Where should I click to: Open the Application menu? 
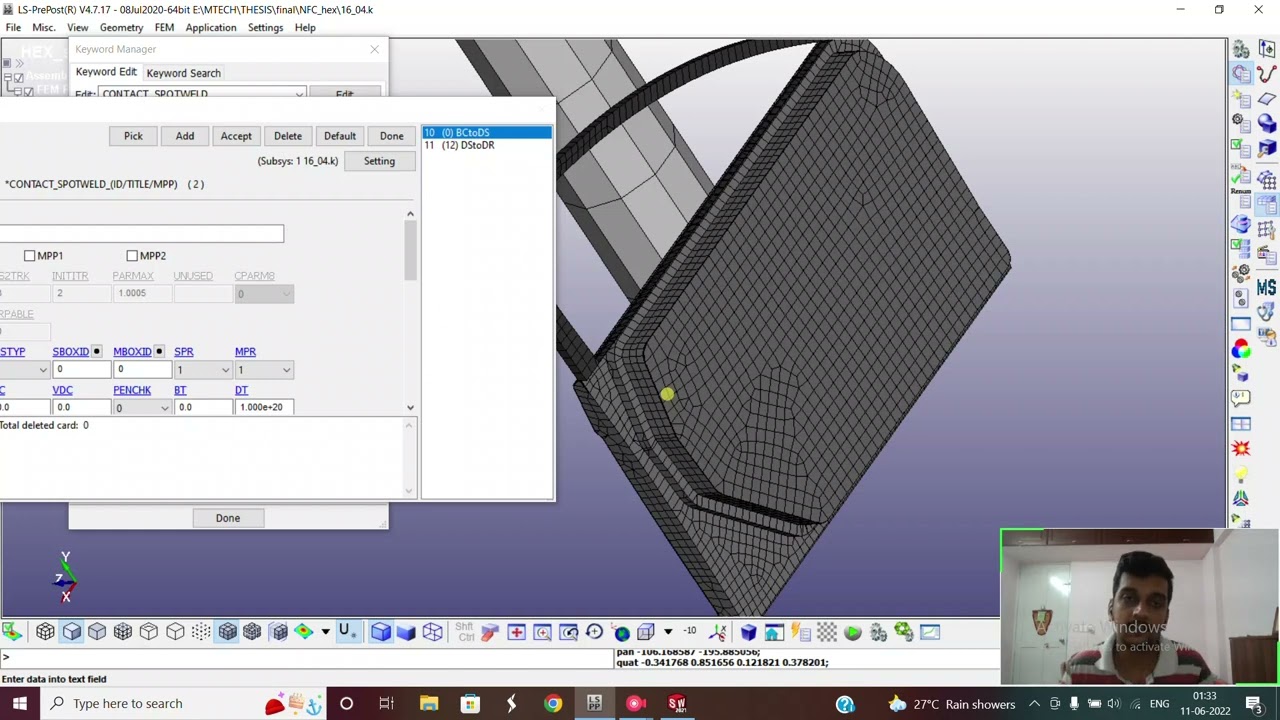[x=210, y=27]
